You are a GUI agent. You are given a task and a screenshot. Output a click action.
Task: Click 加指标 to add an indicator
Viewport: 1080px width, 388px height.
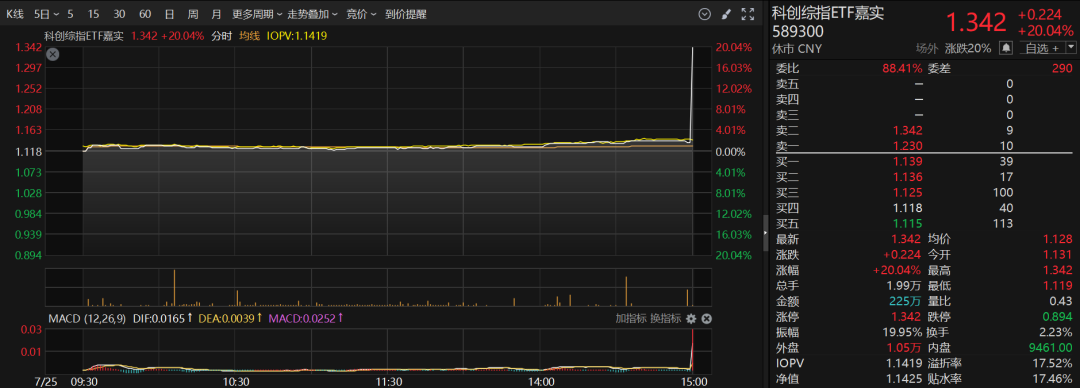(x=630, y=318)
